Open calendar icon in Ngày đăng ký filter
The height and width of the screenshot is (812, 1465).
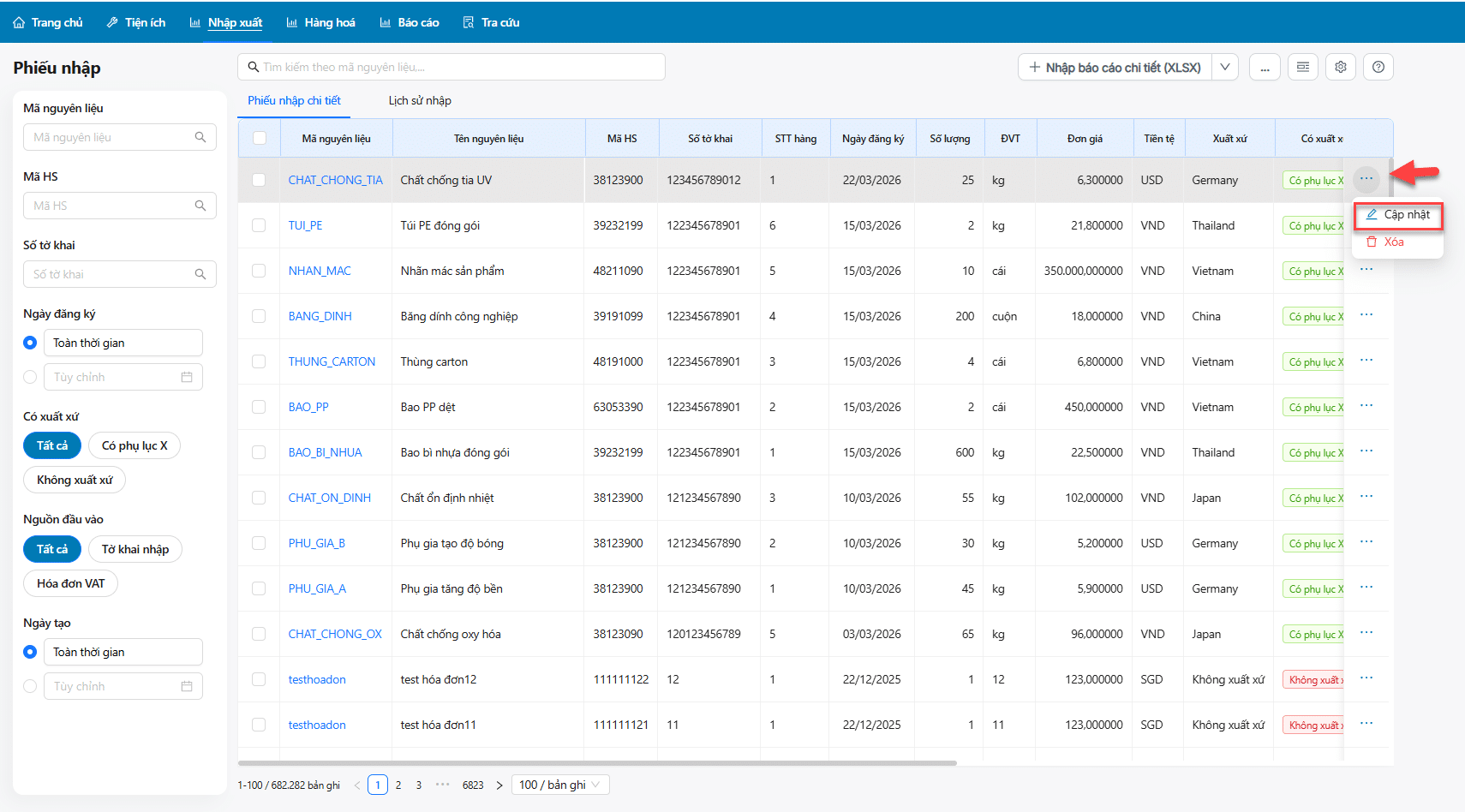coord(187,377)
